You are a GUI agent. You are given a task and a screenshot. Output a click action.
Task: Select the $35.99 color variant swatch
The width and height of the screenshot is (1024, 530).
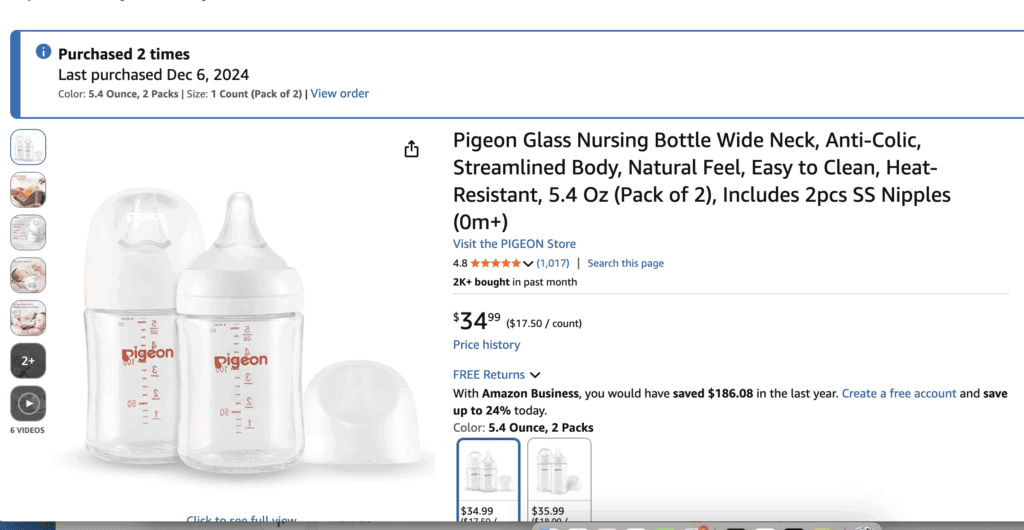click(559, 480)
